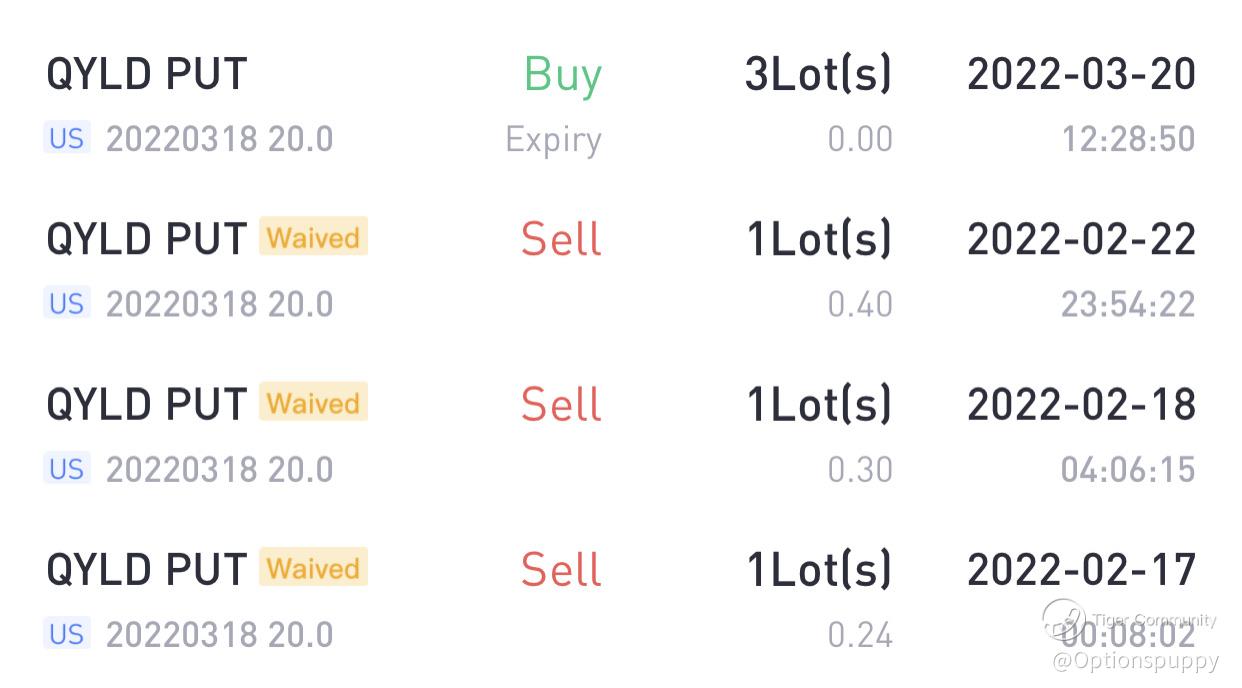Select Sell label on 2022-02-17 order

pos(561,570)
